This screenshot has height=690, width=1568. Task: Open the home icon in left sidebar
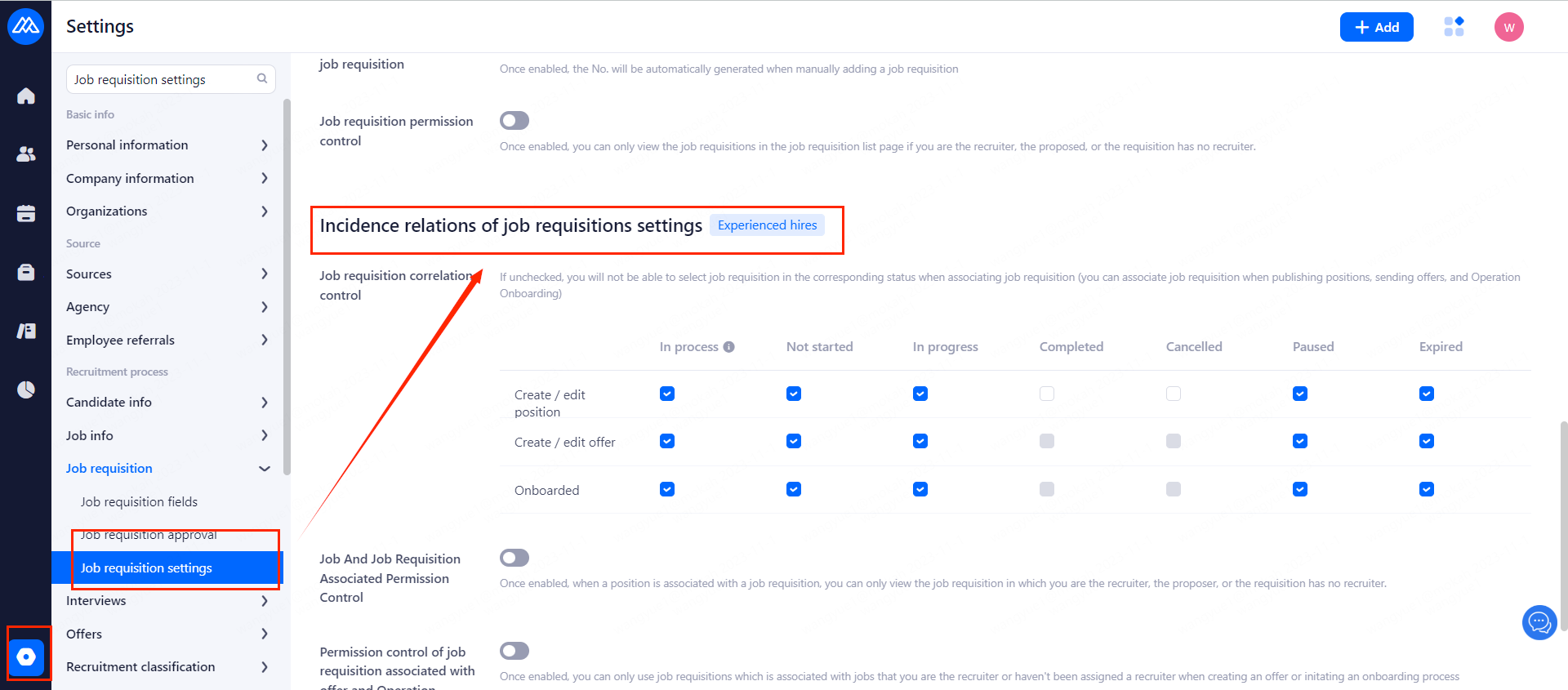click(26, 96)
